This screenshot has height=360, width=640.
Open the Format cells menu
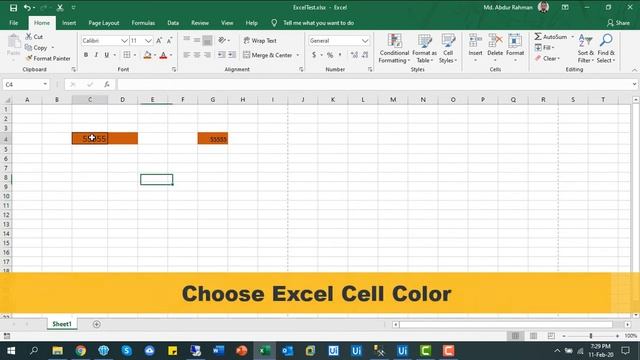coord(515,49)
